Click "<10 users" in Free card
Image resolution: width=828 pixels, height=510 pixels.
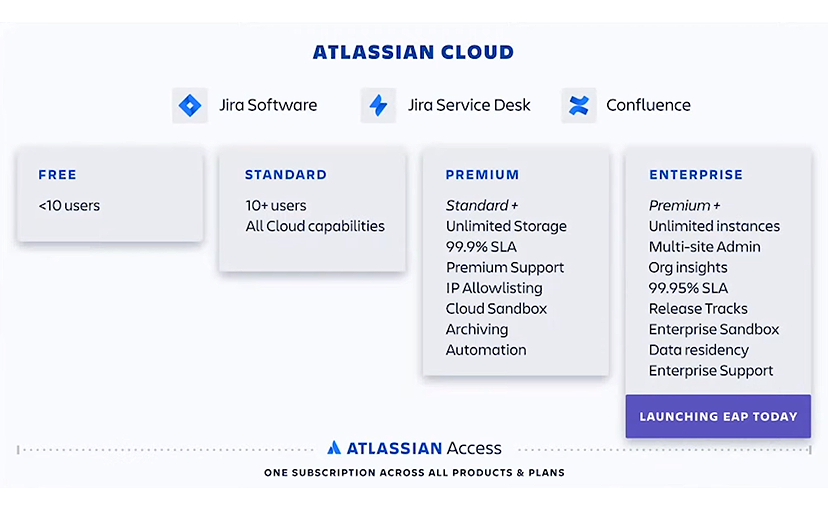[x=69, y=205]
